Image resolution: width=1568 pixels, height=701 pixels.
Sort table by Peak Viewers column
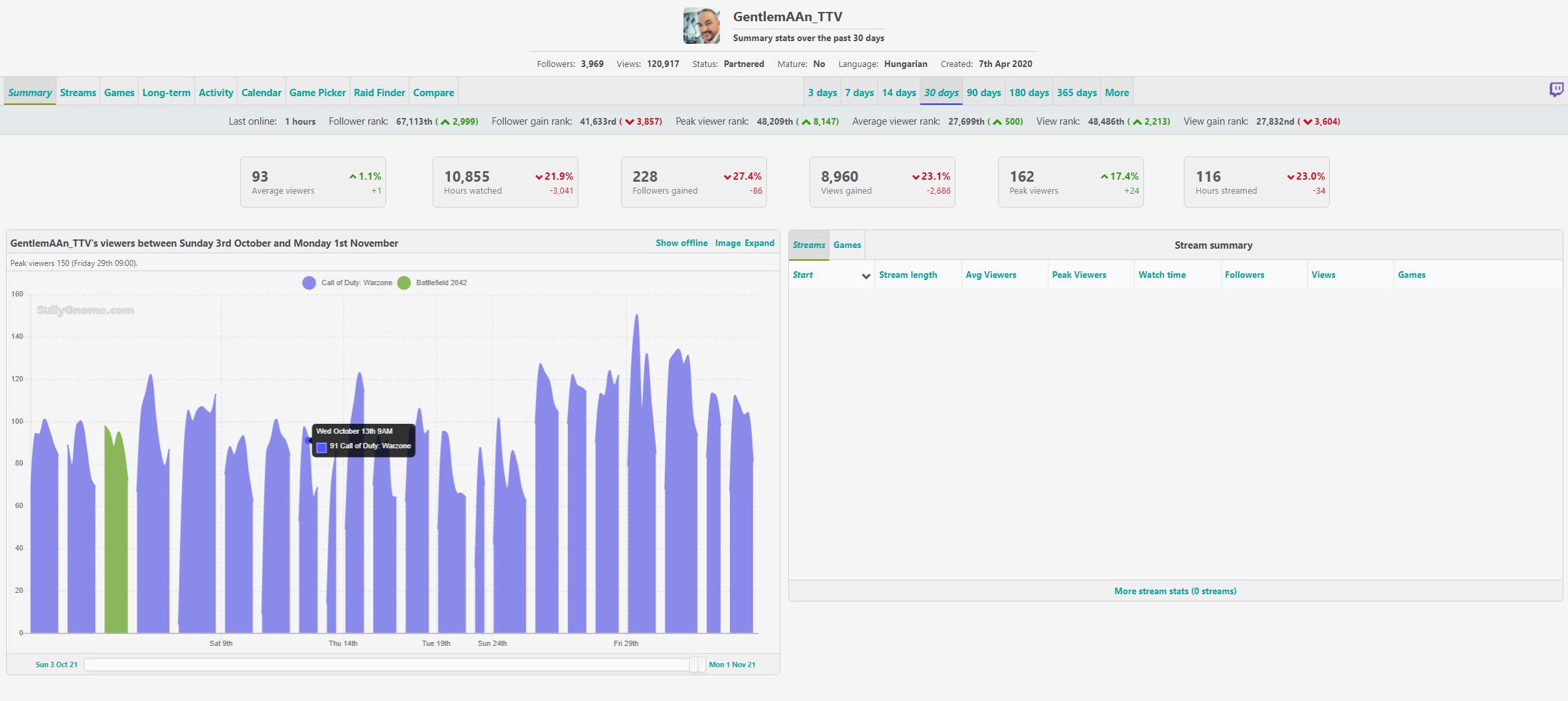(1078, 275)
